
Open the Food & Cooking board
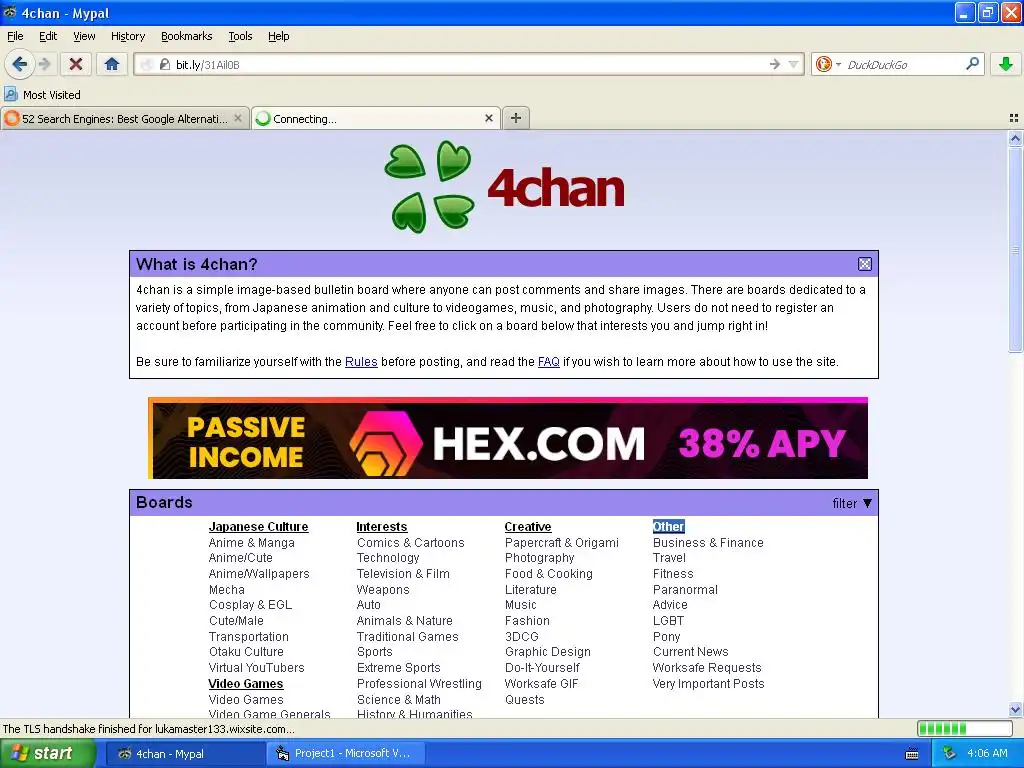coord(549,574)
